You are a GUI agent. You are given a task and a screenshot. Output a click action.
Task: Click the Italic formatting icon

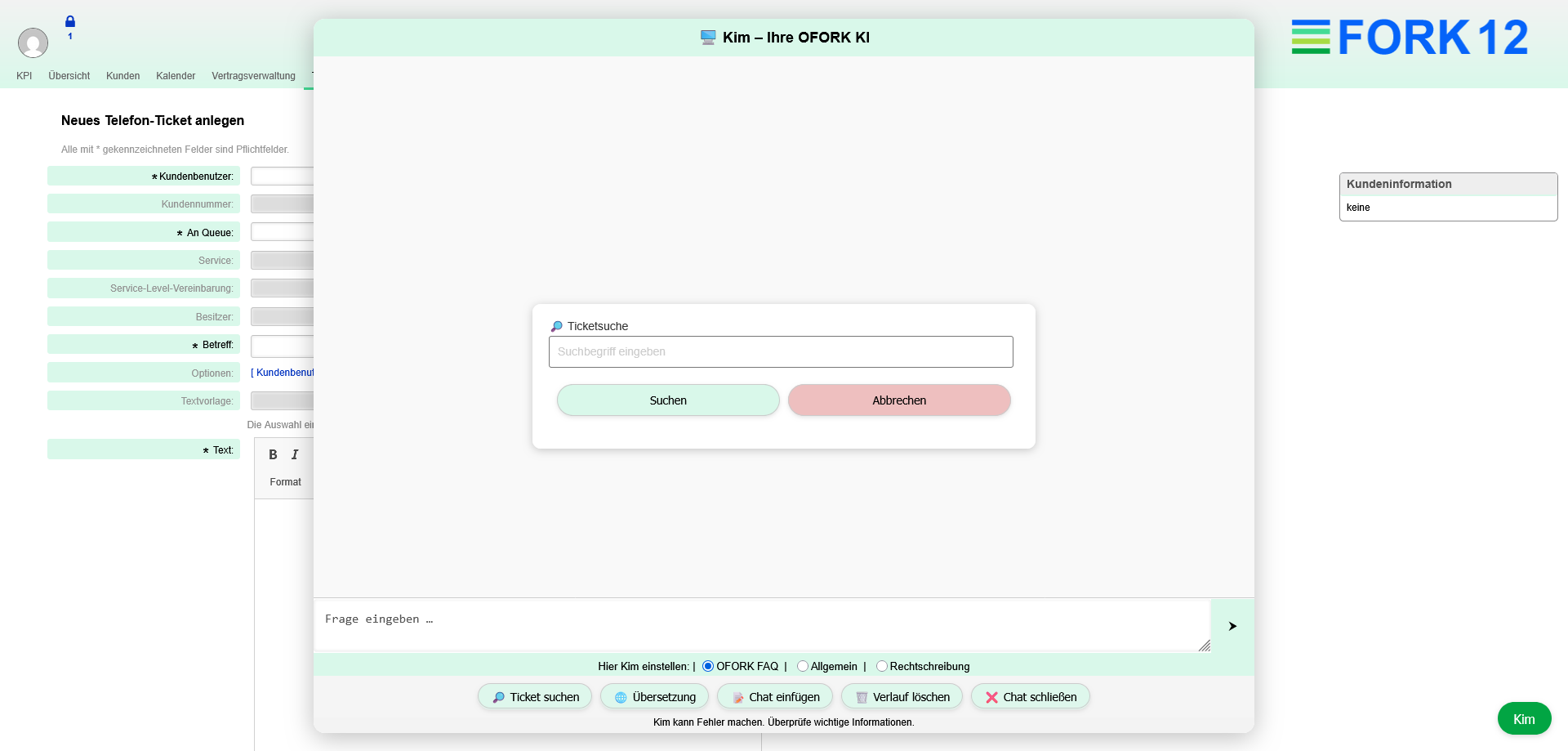(295, 455)
